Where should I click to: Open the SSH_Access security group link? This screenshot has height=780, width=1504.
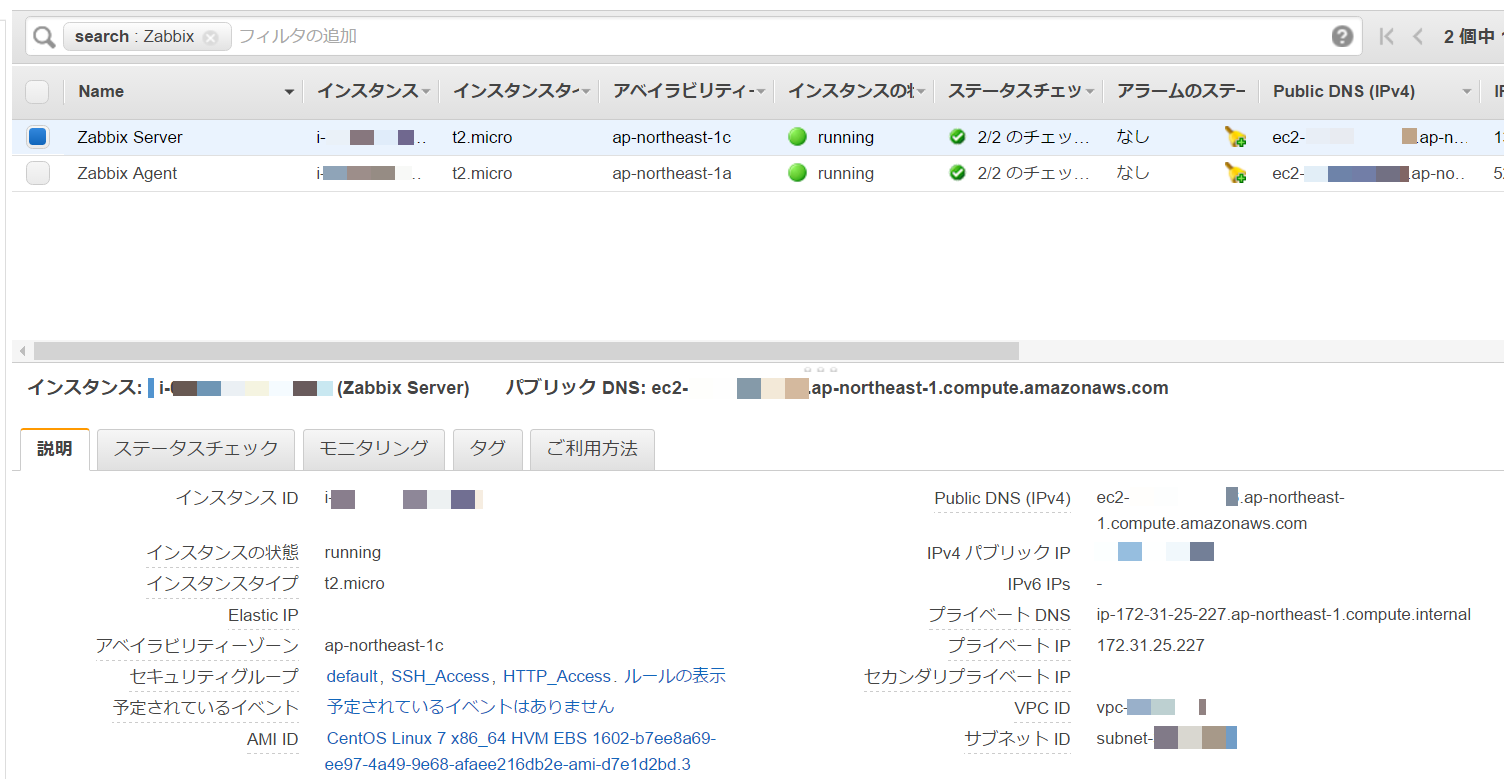(440, 677)
